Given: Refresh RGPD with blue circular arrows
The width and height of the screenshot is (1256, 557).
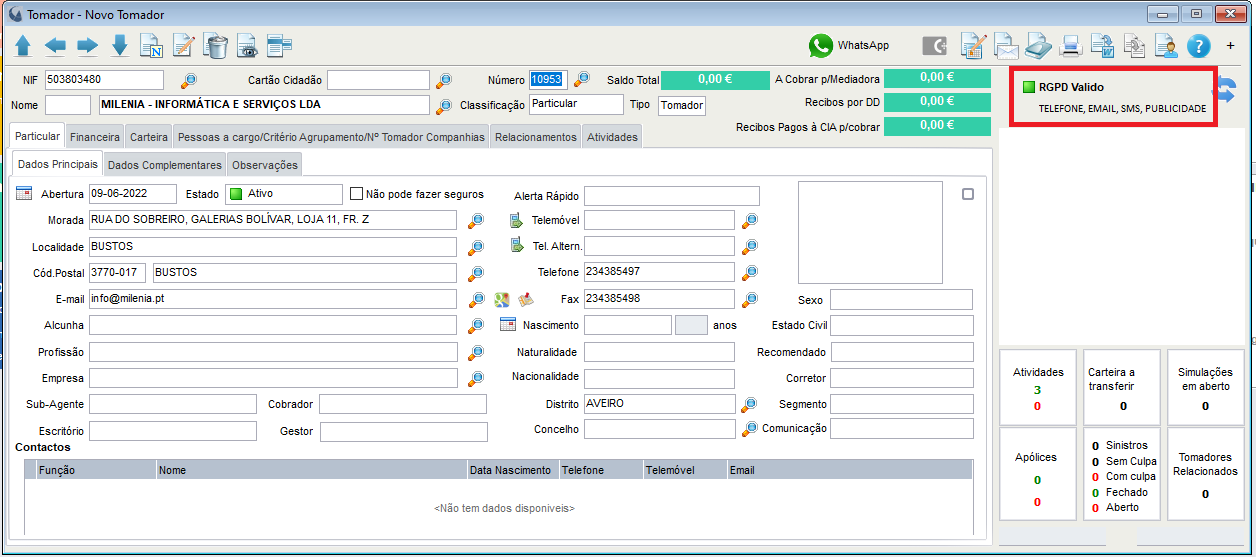Looking at the screenshot, I should [x=1227, y=89].
